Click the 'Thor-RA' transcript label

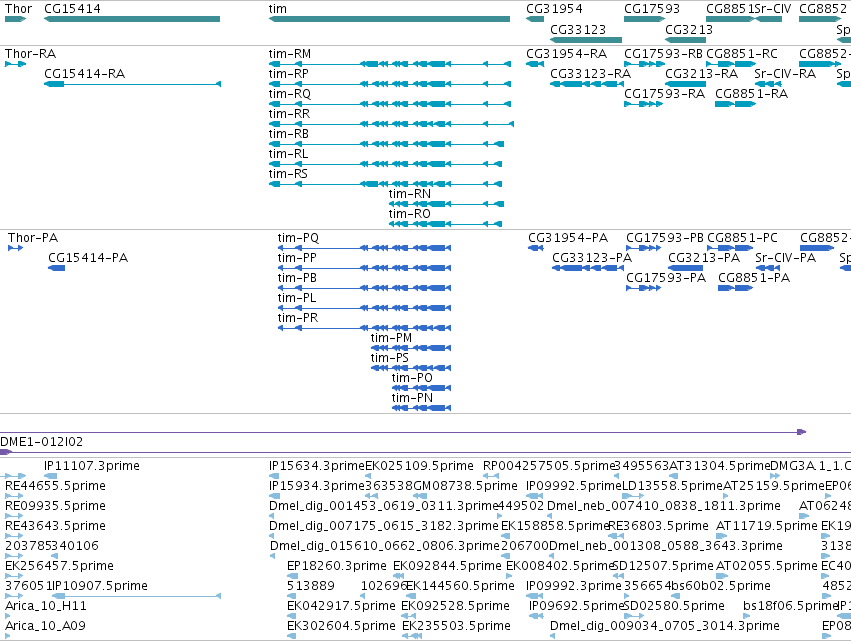point(30,54)
